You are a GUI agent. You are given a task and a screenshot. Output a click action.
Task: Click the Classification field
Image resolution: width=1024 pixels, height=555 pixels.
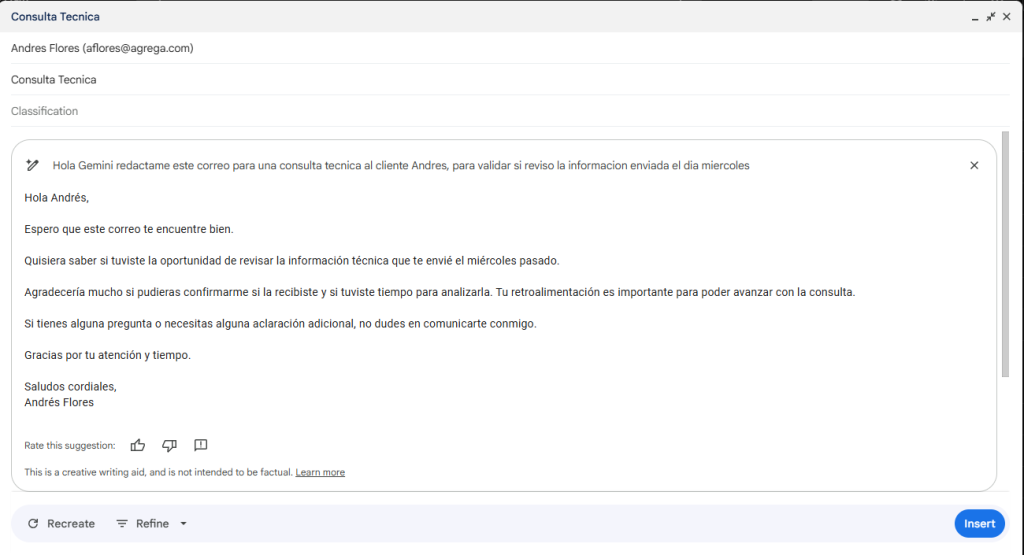pos(510,111)
